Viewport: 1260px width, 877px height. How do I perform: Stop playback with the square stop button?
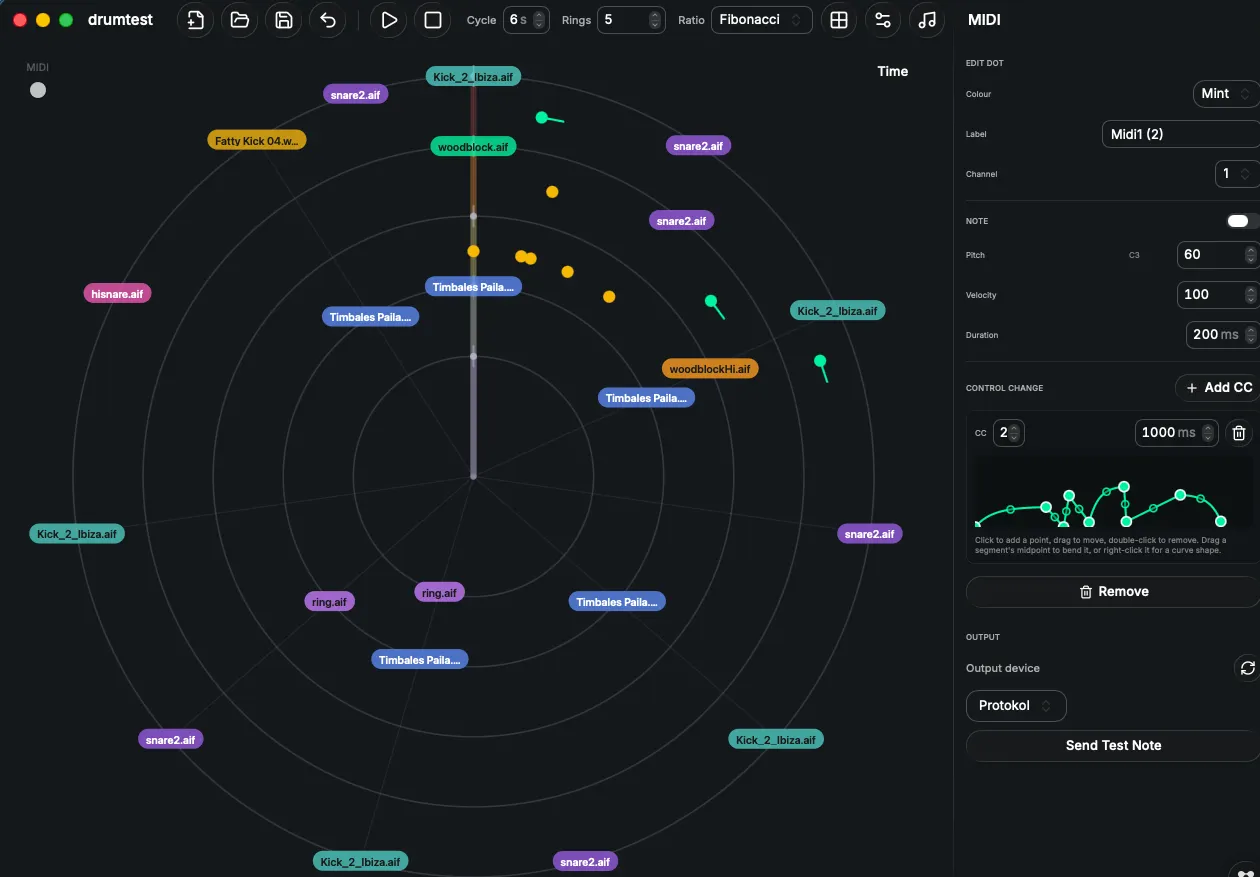tap(433, 20)
